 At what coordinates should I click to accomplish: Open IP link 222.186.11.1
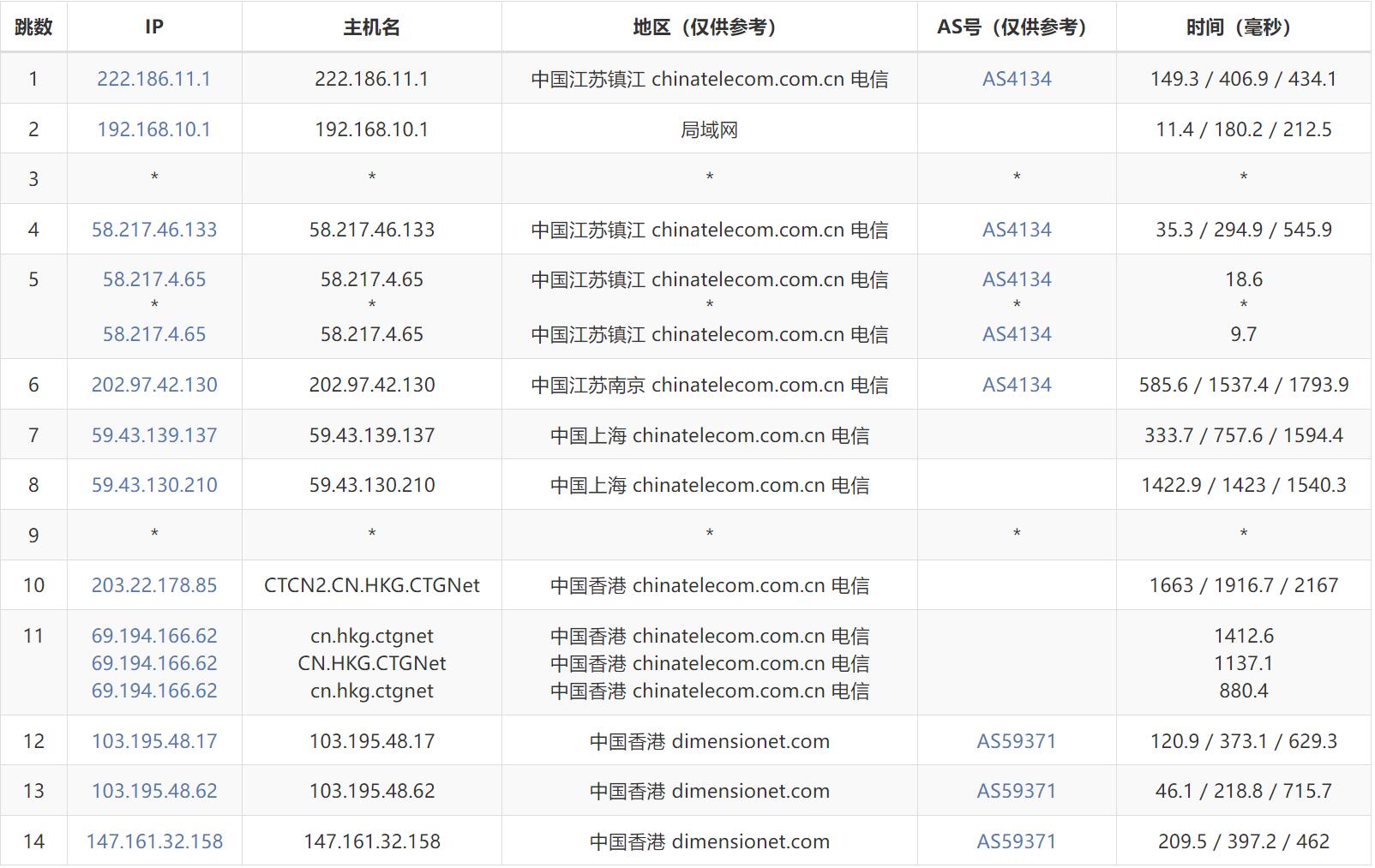(154, 79)
